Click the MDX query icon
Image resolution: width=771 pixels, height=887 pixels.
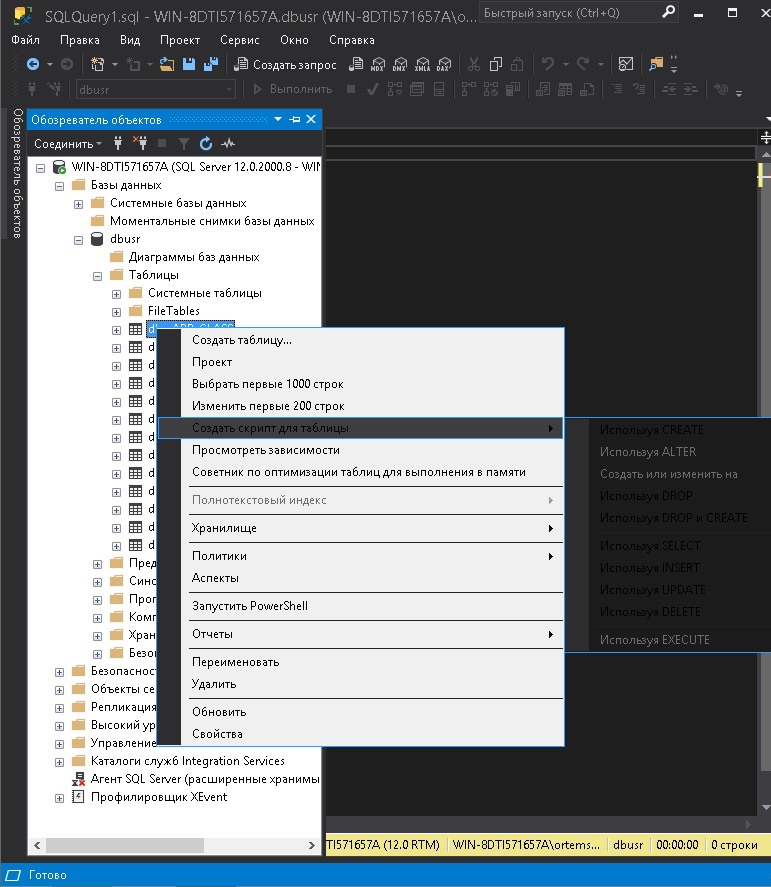[x=378, y=64]
